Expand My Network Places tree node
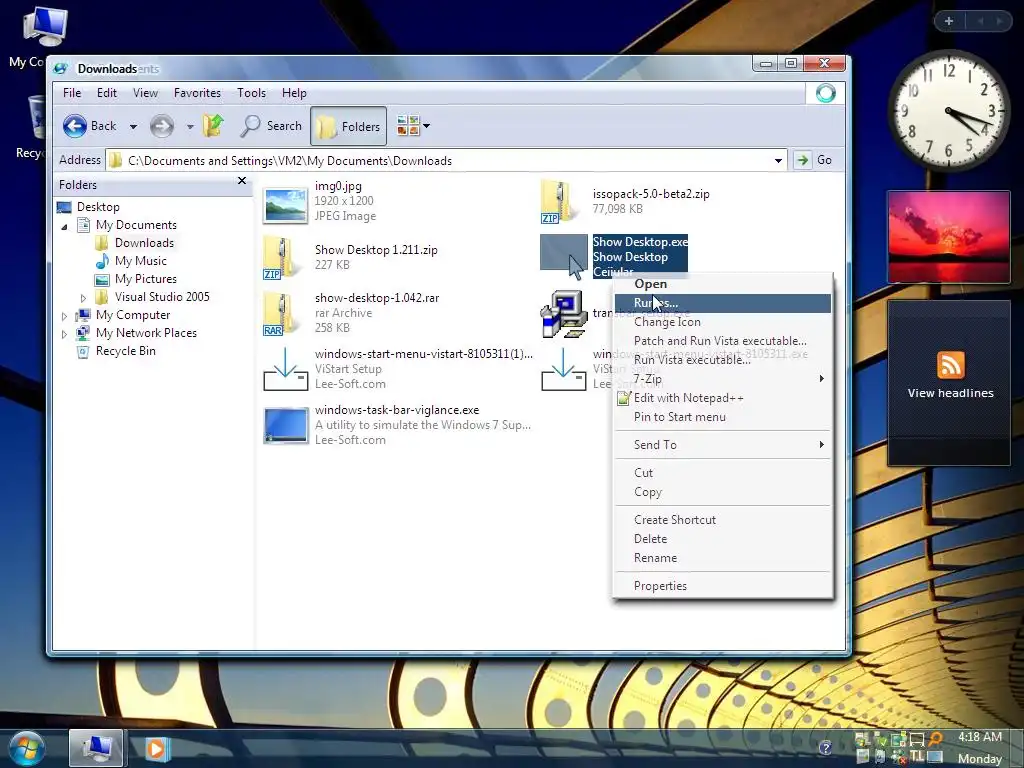This screenshot has height=768, width=1024. pyautogui.click(x=64, y=334)
